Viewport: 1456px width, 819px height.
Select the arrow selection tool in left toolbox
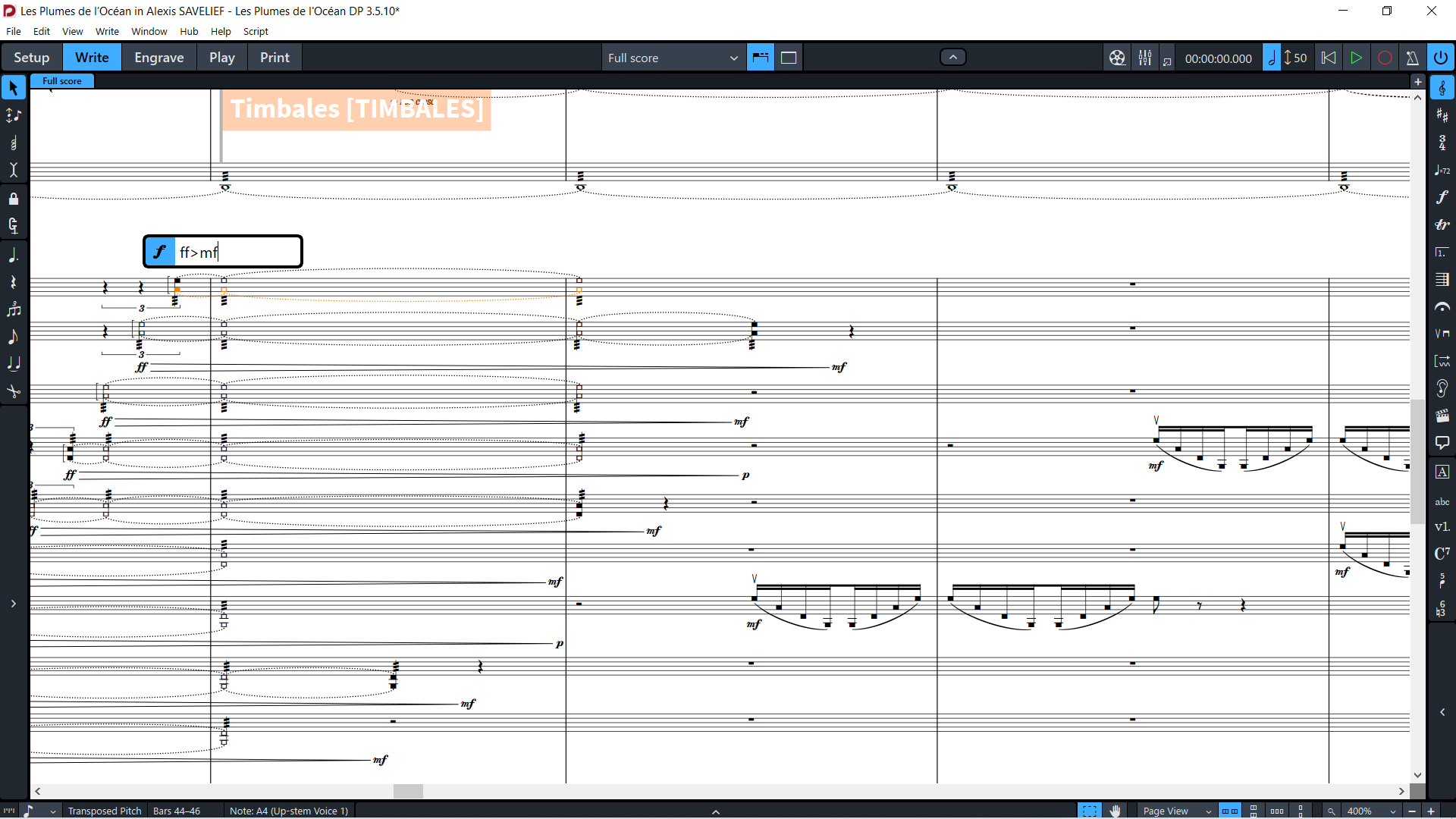[14, 88]
